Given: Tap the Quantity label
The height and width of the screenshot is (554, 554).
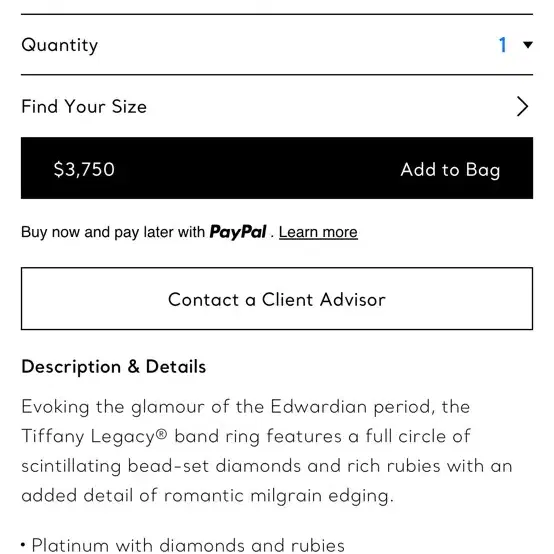Looking at the screenshot, I should [x=59, y=45].
